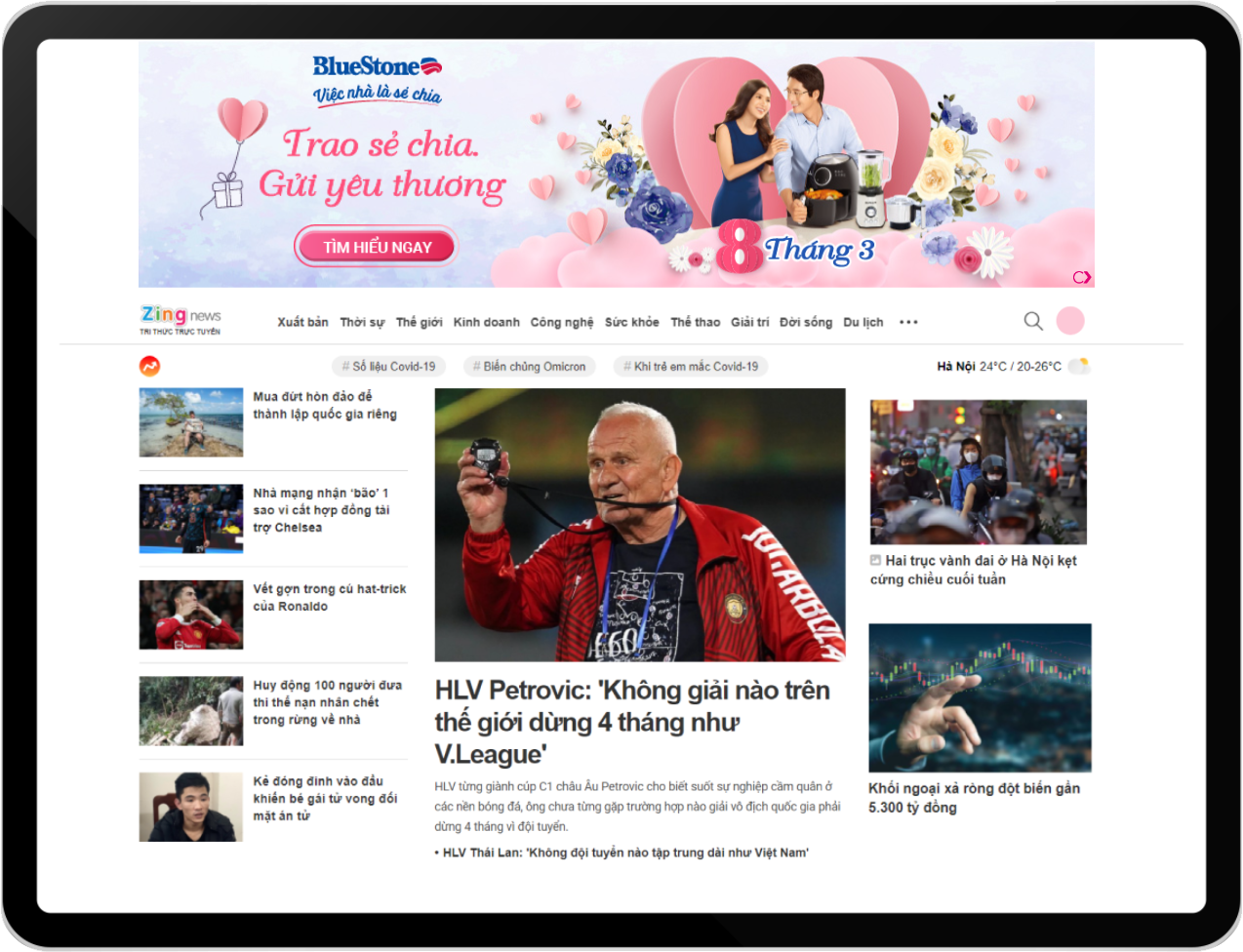This screenshot has width=1243, height=952.
Task: Open the HLV Thái Lan related story
Action: (624, 853)
